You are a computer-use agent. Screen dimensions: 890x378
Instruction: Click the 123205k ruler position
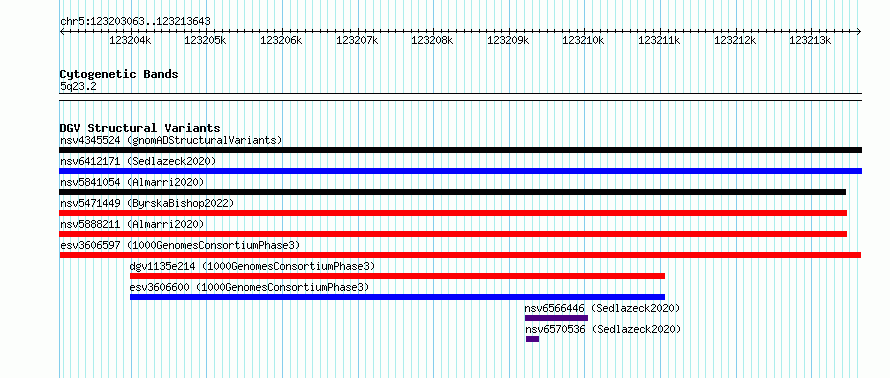point(206,40)
